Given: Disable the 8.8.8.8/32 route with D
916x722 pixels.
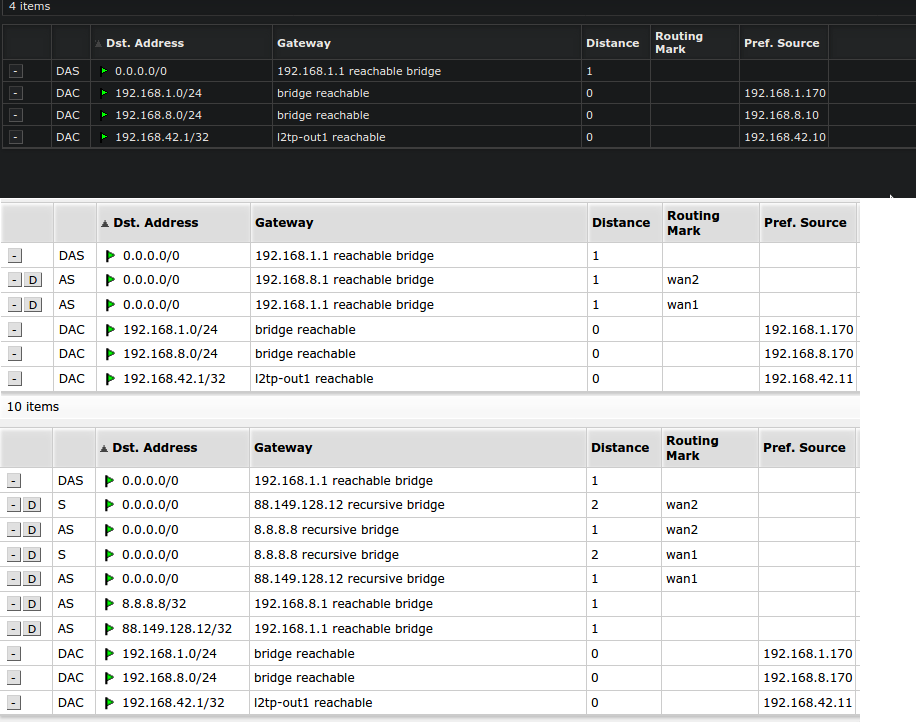Looking at the screenshot, I should [x=32, y=604].
